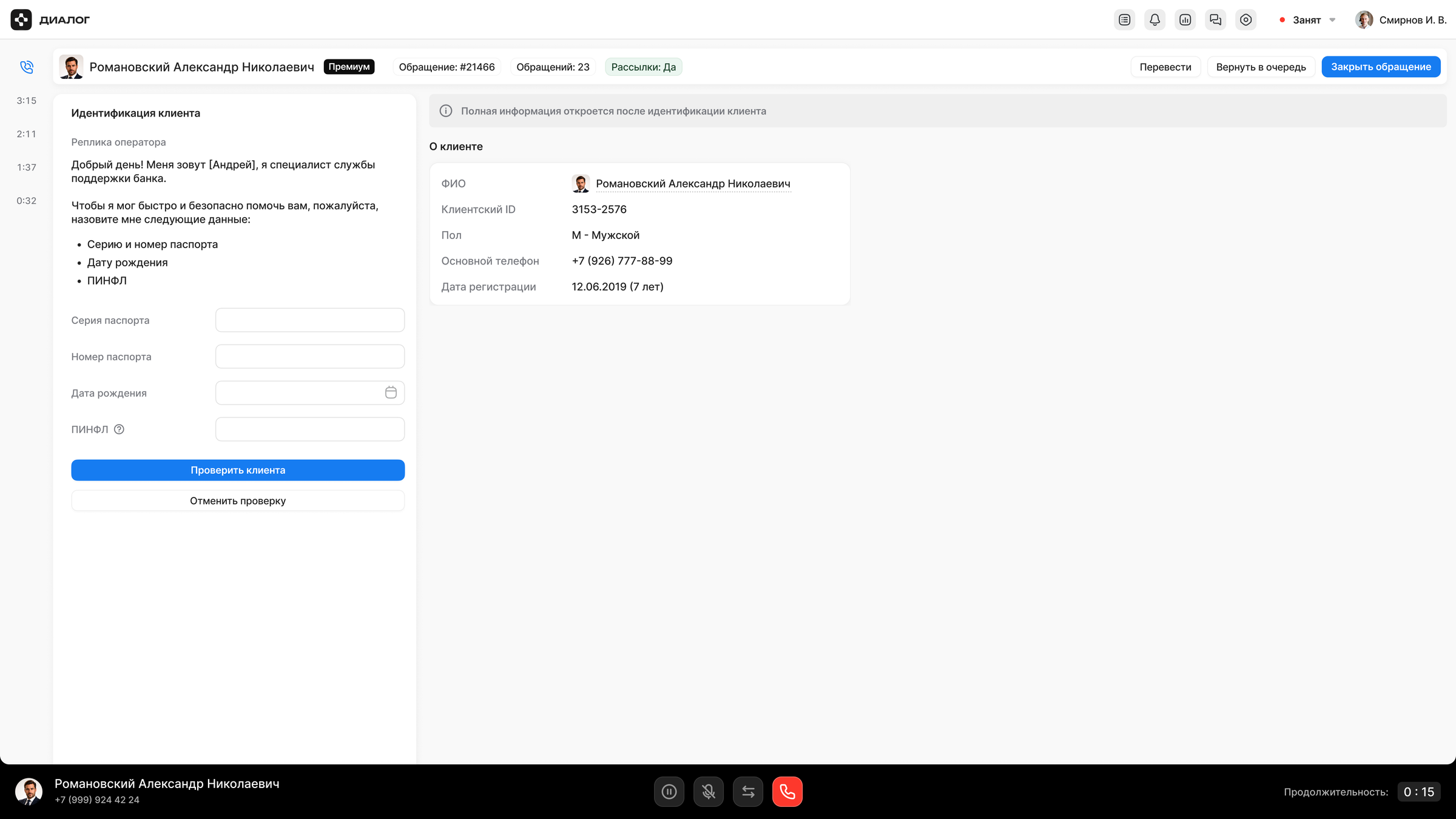This screenshot has width=1456, height=819.
Task: Focus the Серия паспорта input field
Action: 310,320
